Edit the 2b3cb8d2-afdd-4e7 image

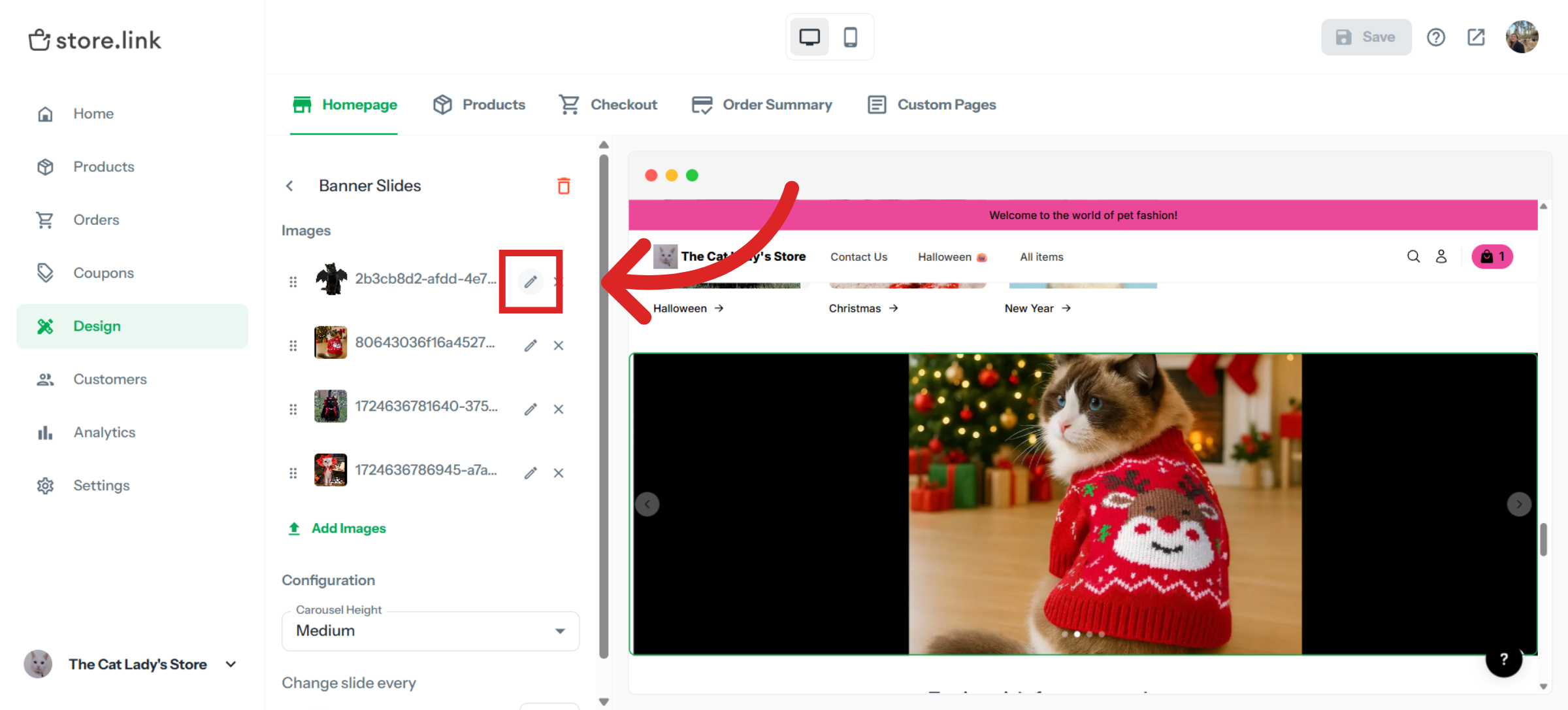[531, 282]
